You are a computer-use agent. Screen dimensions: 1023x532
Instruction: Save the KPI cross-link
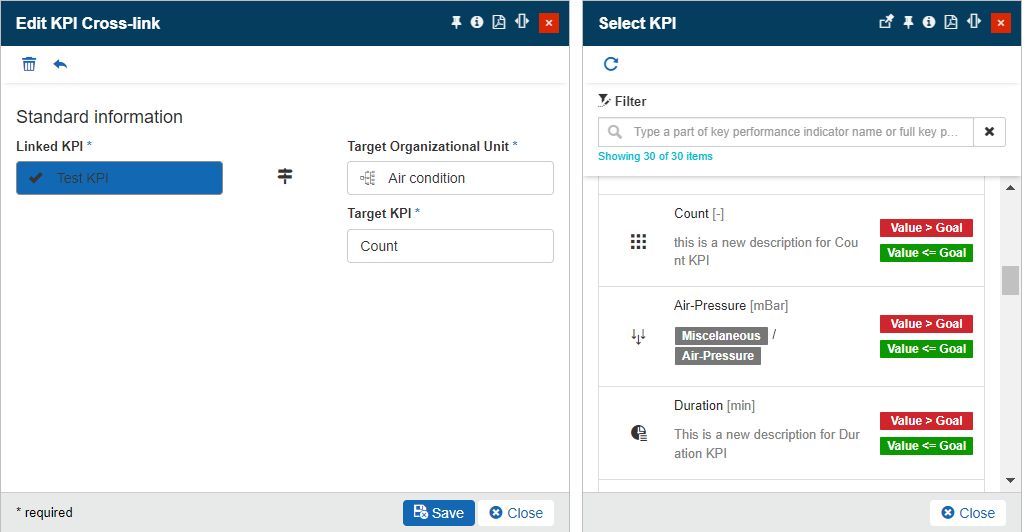pos(438,513)
